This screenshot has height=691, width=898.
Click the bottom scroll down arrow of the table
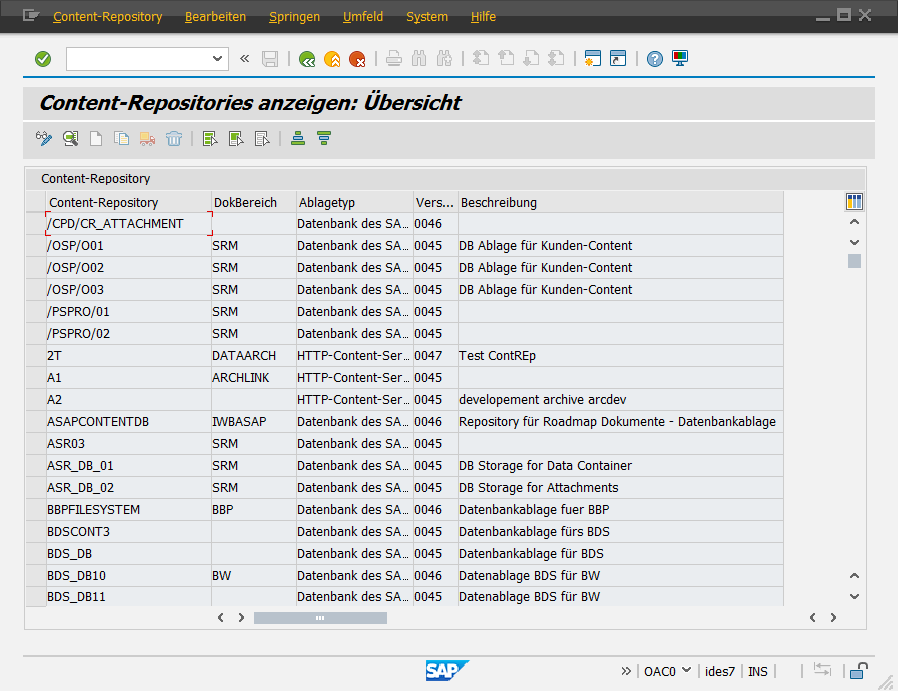[854, 597]
